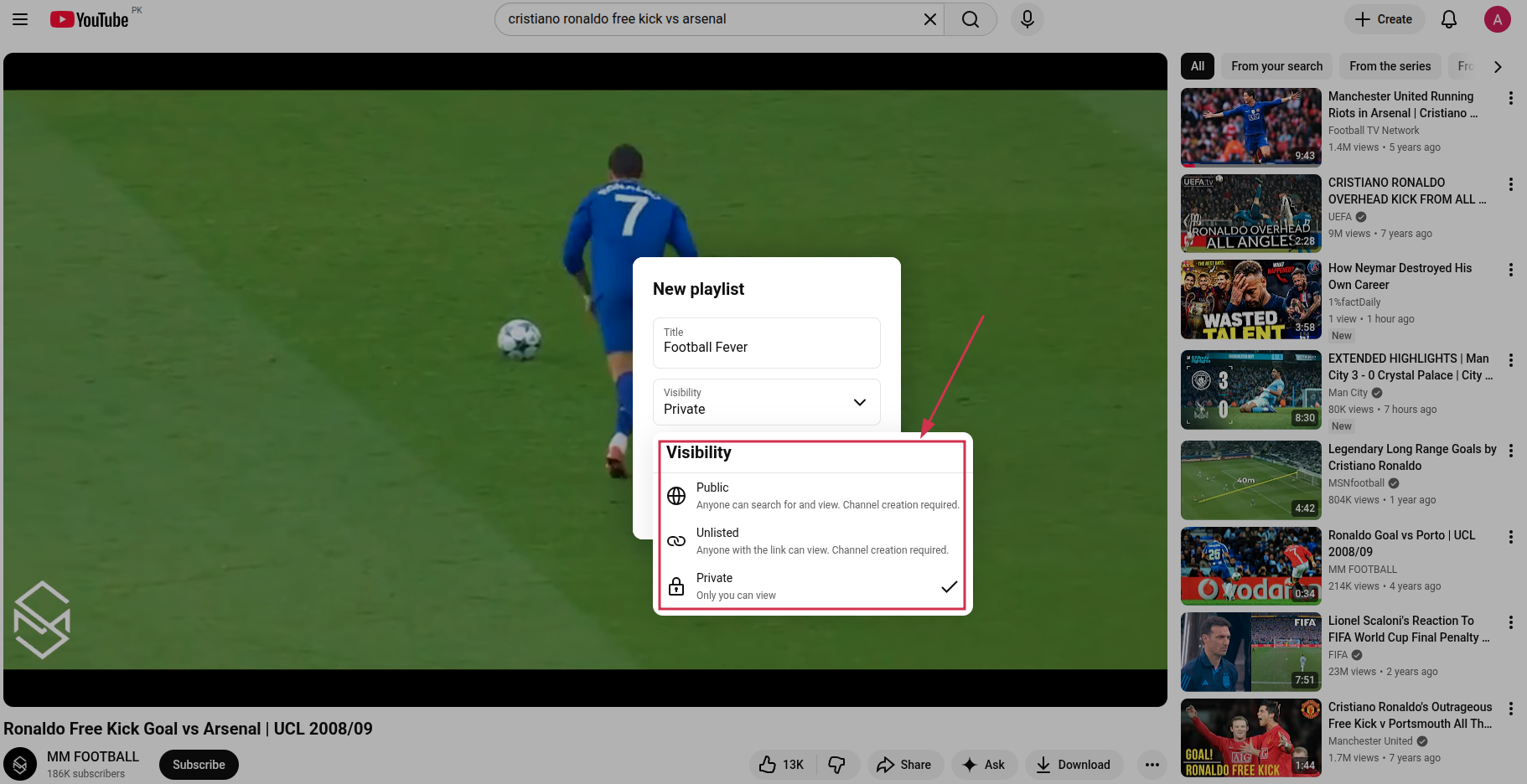
Task: Open options for Lionel Scaloni's Reaction video
Action: click(1511, 622)
